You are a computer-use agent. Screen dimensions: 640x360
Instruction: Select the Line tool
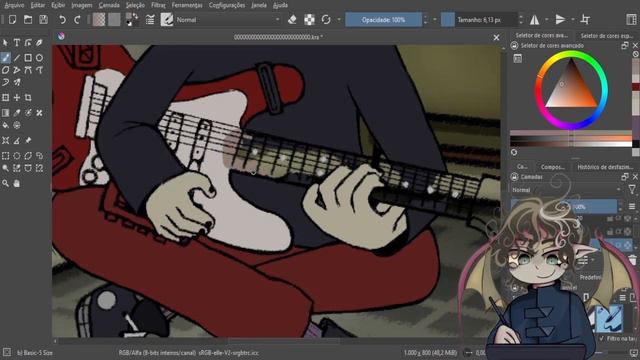(17, 58)
